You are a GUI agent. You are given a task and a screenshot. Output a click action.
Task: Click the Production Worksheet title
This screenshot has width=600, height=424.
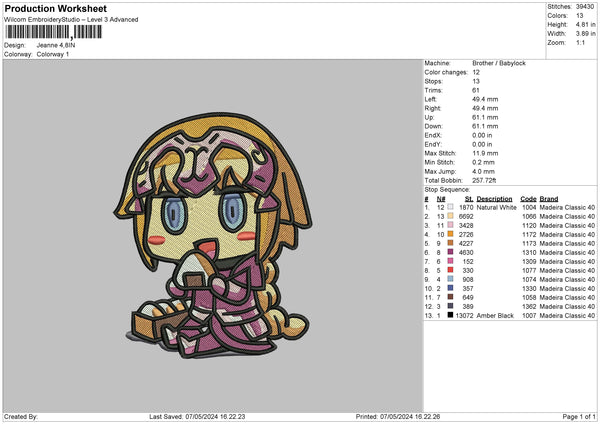point(55,8)
